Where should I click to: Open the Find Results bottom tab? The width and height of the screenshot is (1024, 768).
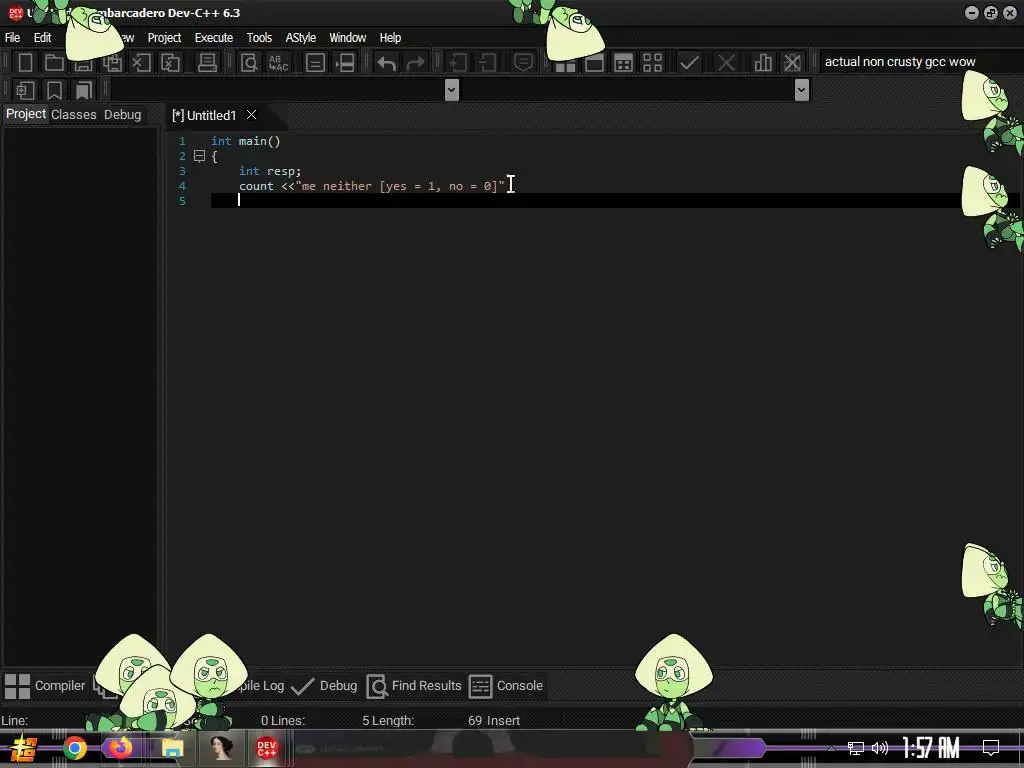click(414, 686)
